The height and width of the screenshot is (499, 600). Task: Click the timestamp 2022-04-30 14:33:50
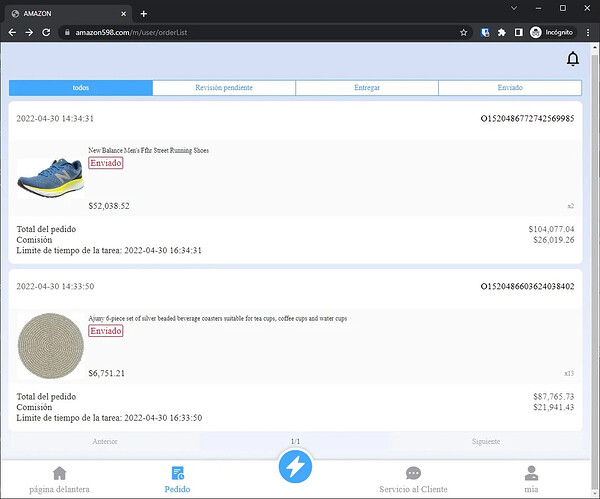(55, 286)
